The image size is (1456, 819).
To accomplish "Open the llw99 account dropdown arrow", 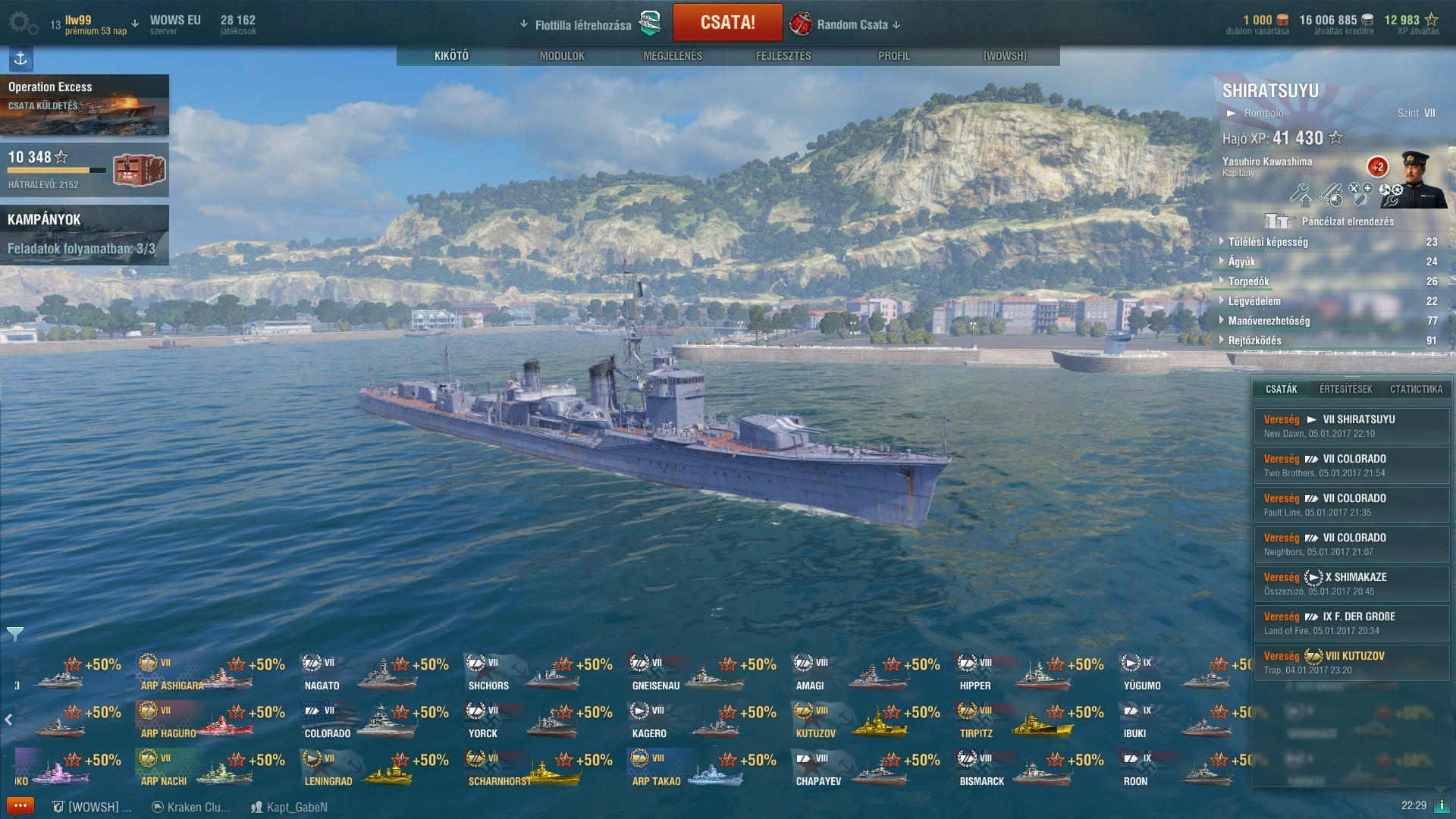I will coord(135,24).
